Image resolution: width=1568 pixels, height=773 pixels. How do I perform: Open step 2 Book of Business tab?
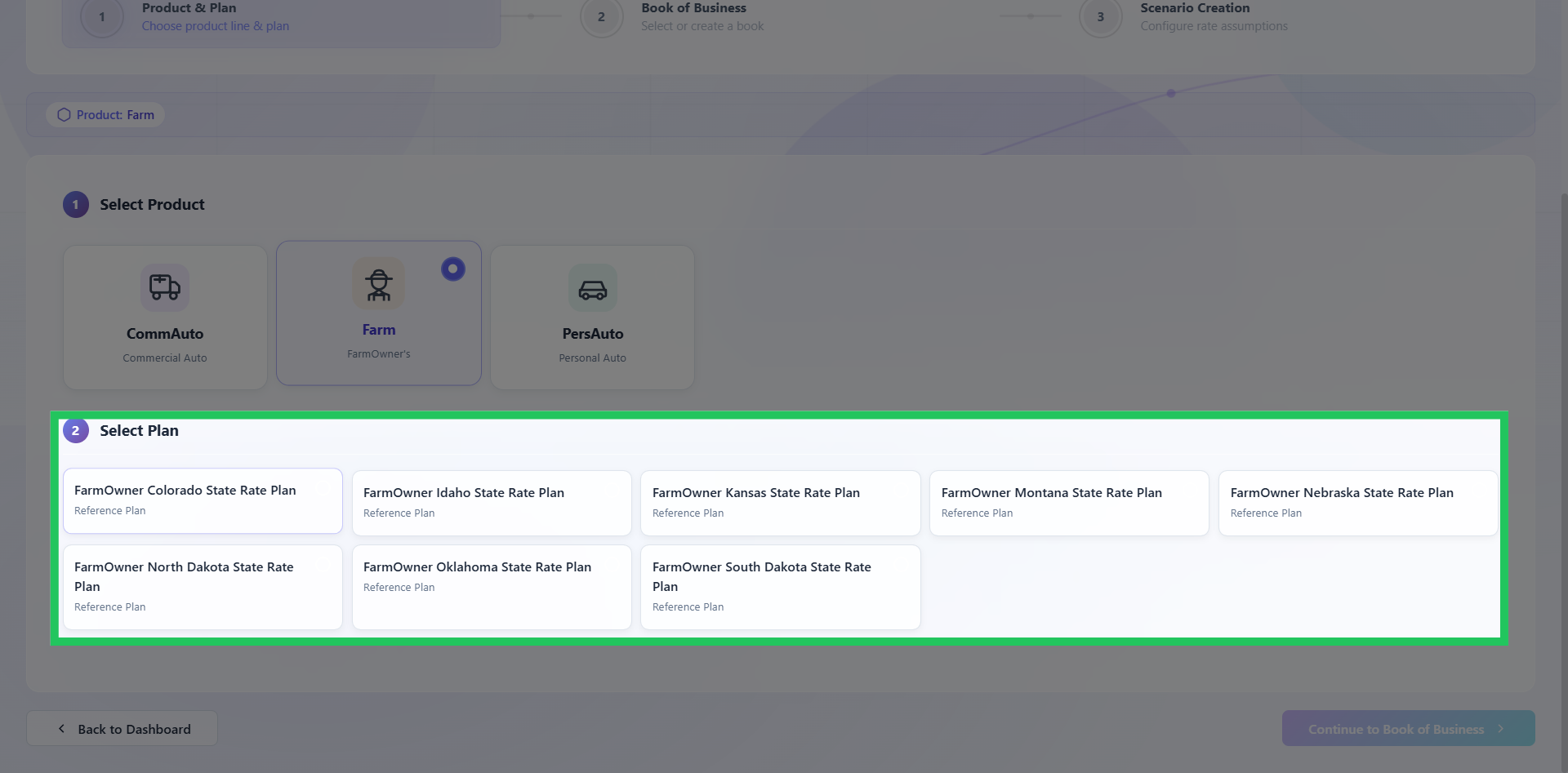point(672,17)
